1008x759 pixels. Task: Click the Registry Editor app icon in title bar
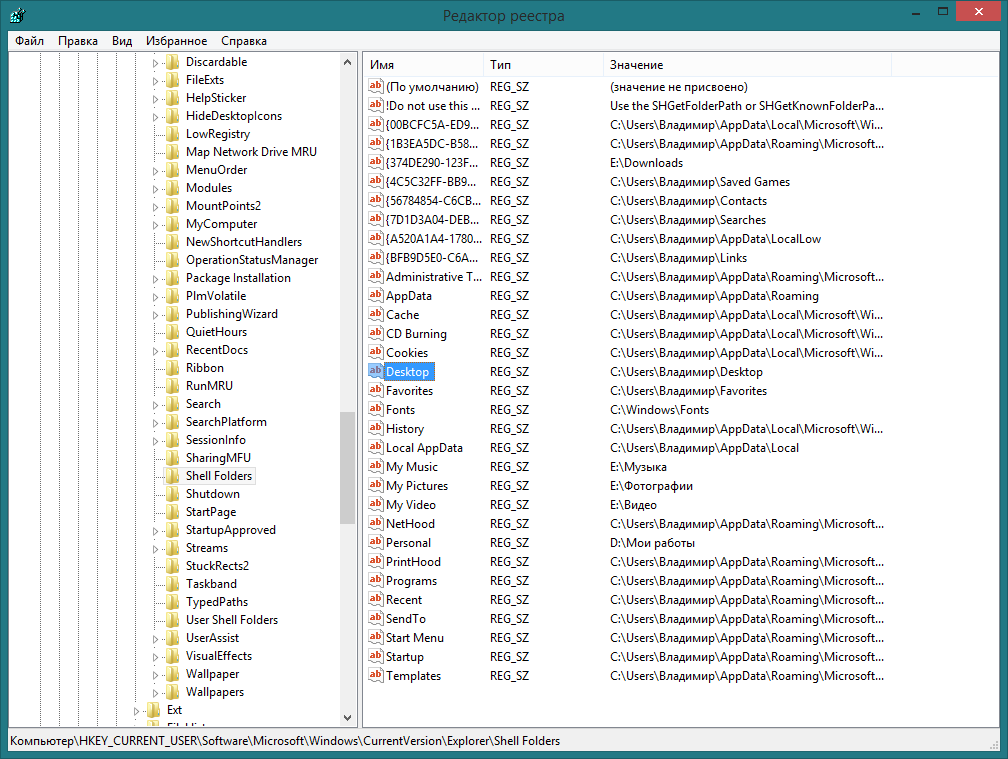[x=18, y=15]
